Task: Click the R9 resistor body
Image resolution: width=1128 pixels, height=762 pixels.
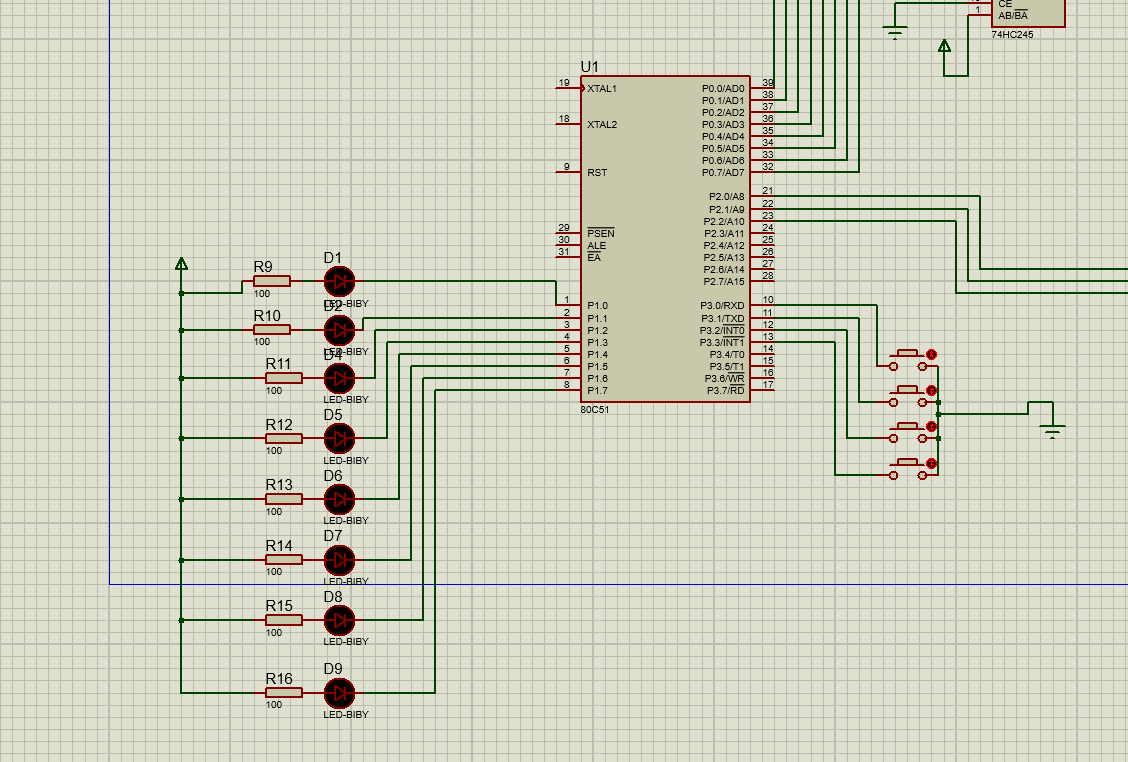Action: [272, 281]
